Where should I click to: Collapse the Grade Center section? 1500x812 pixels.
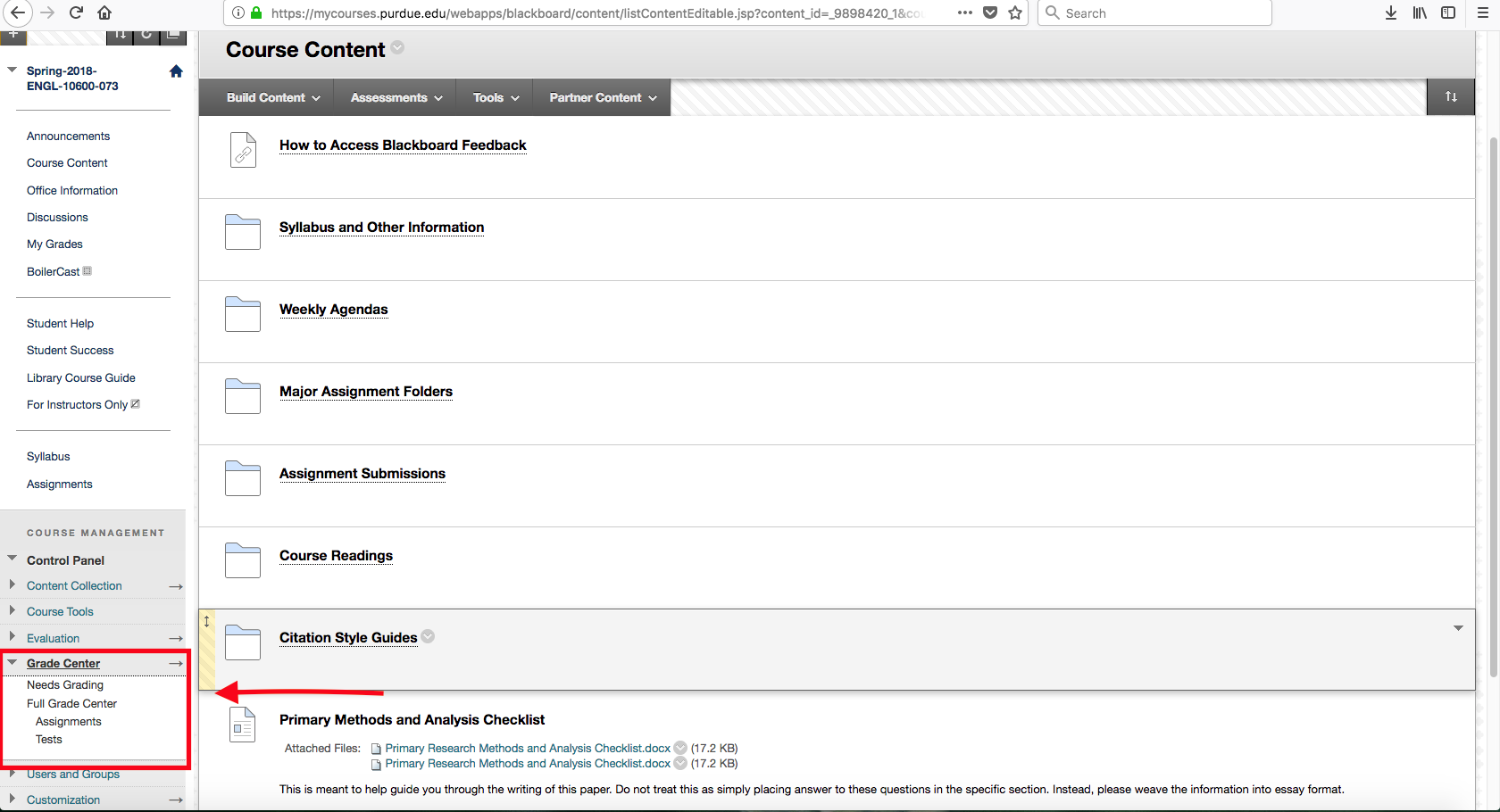coord(12,663)
